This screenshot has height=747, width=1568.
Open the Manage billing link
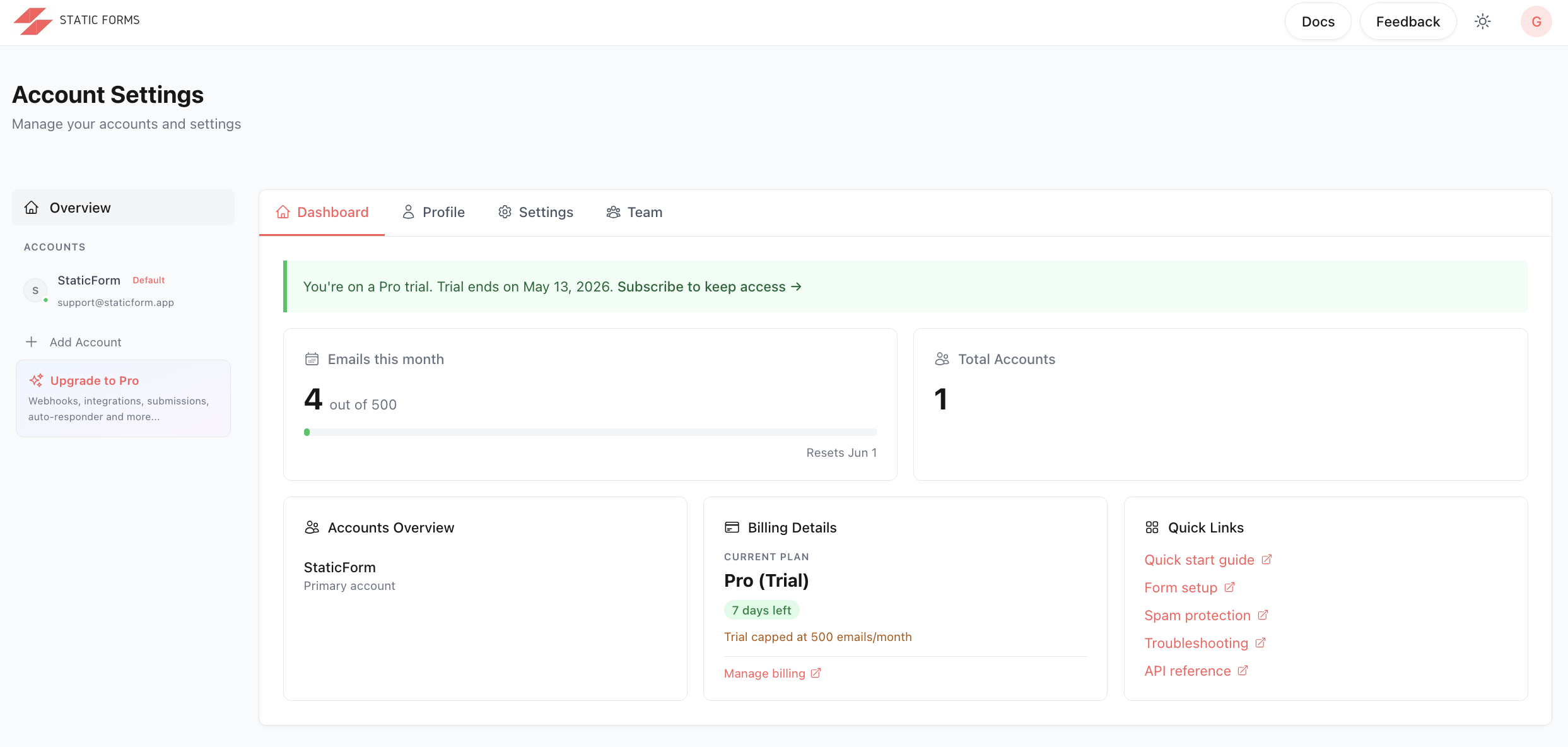(764, 673)
